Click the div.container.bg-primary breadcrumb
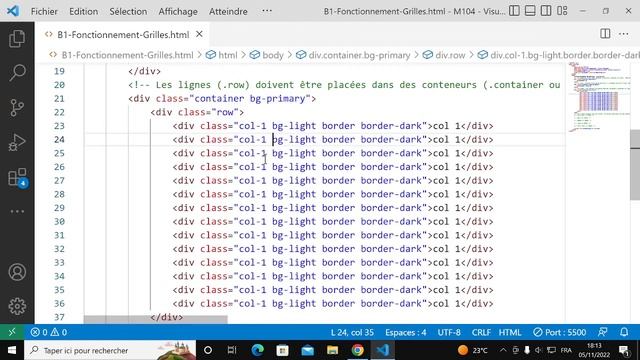This screenshot has height=360, width=640. (x=359, y=55)
